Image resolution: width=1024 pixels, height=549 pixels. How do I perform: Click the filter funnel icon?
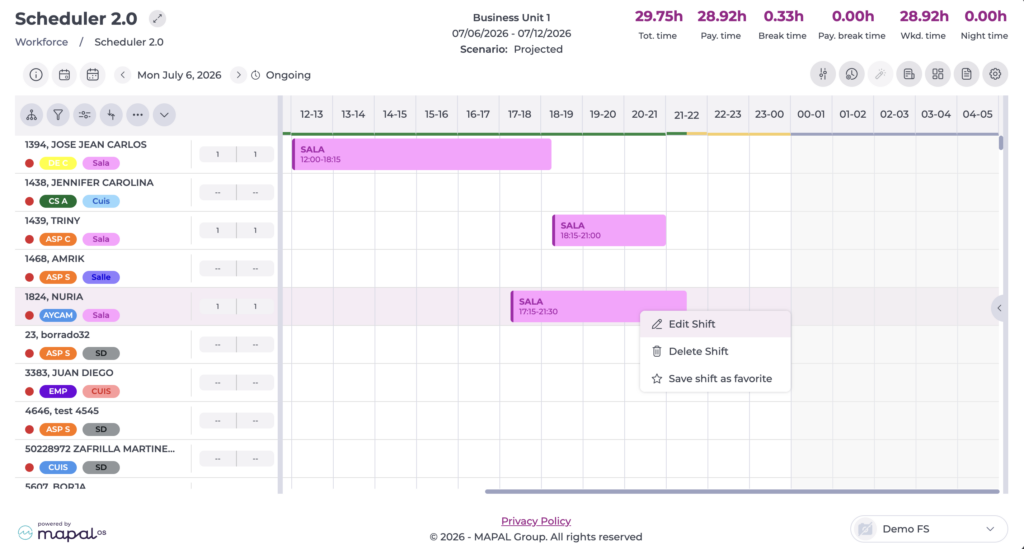[58, 115]
